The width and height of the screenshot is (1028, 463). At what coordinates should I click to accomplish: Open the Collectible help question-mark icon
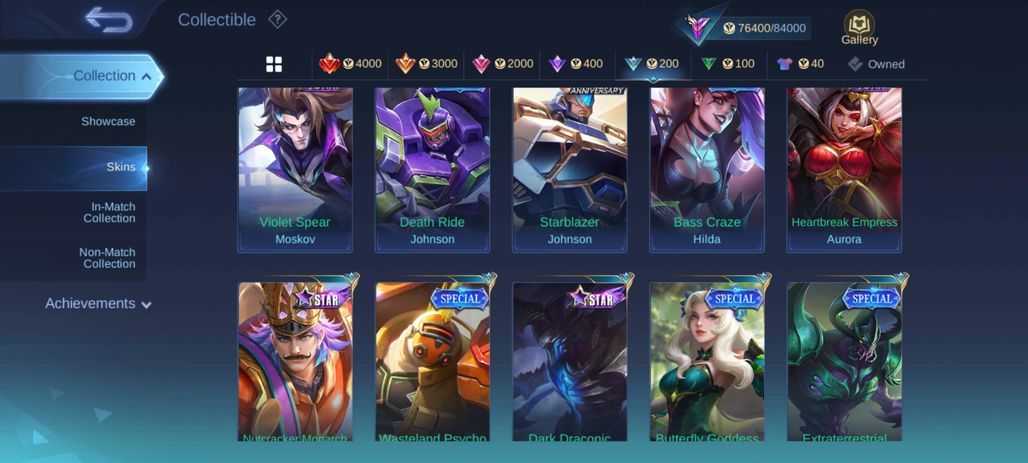coord(277,20)
